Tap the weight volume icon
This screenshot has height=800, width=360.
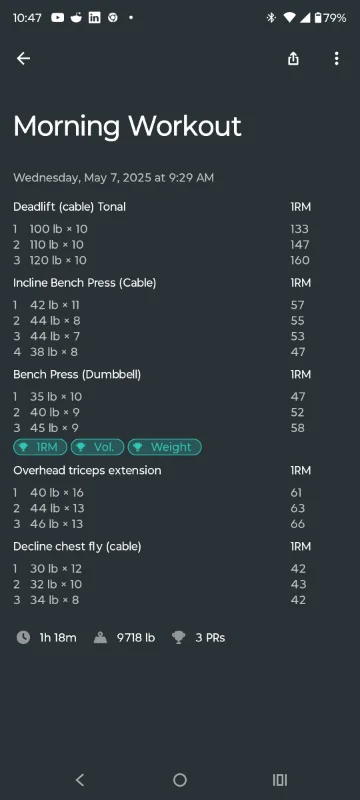(x=100, y=637)
